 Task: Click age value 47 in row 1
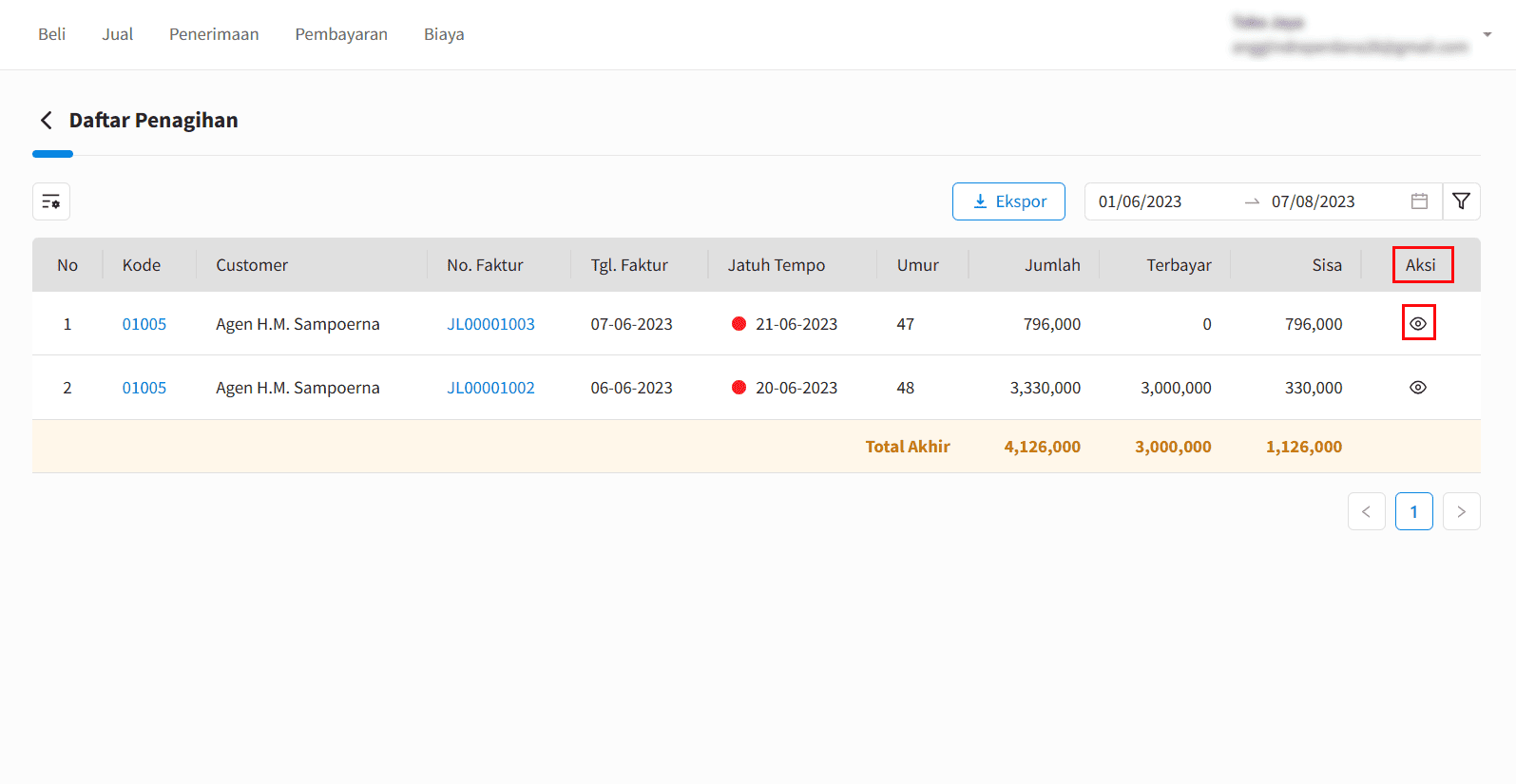coord(906,324)
